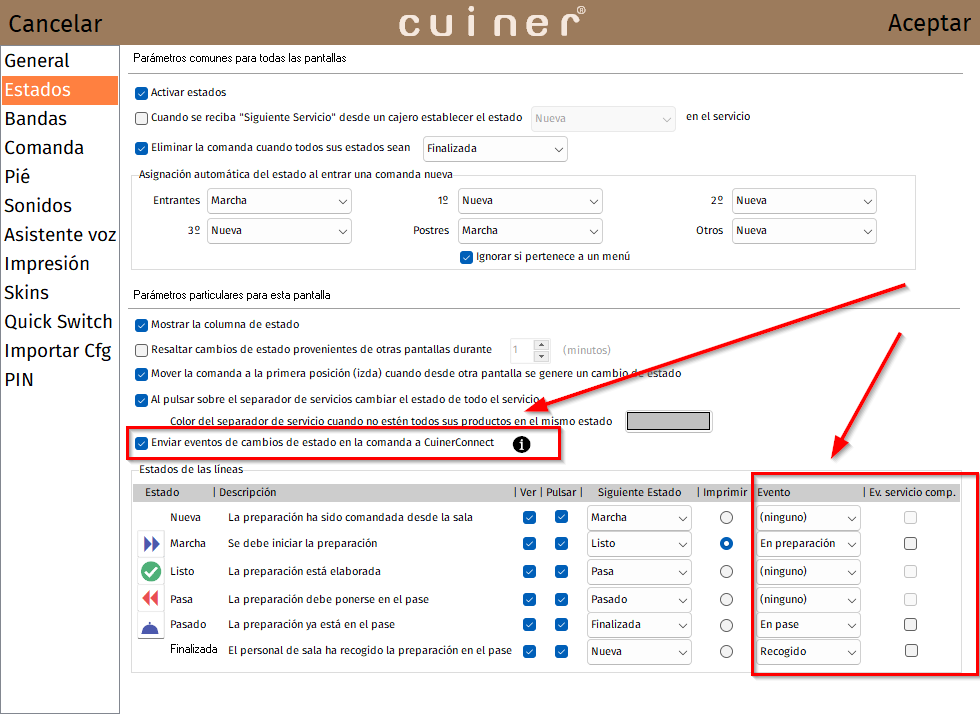Open the Comanda section
Screen dimensions: 980x714
click(x=60, y=148)
